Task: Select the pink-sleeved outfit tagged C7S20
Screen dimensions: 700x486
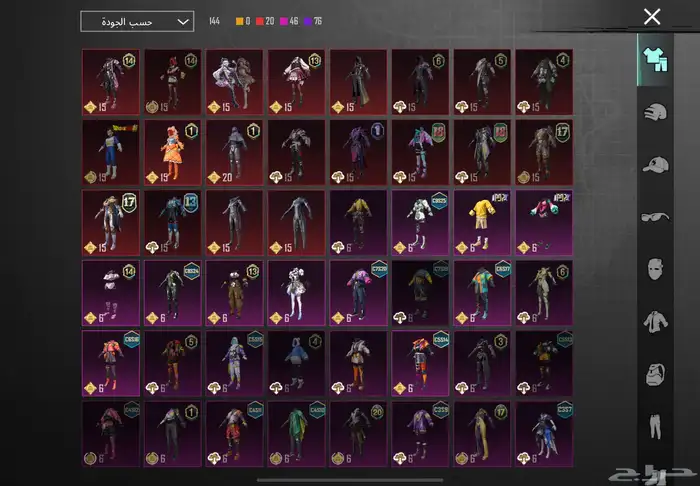Action: [x=358, y=293]
